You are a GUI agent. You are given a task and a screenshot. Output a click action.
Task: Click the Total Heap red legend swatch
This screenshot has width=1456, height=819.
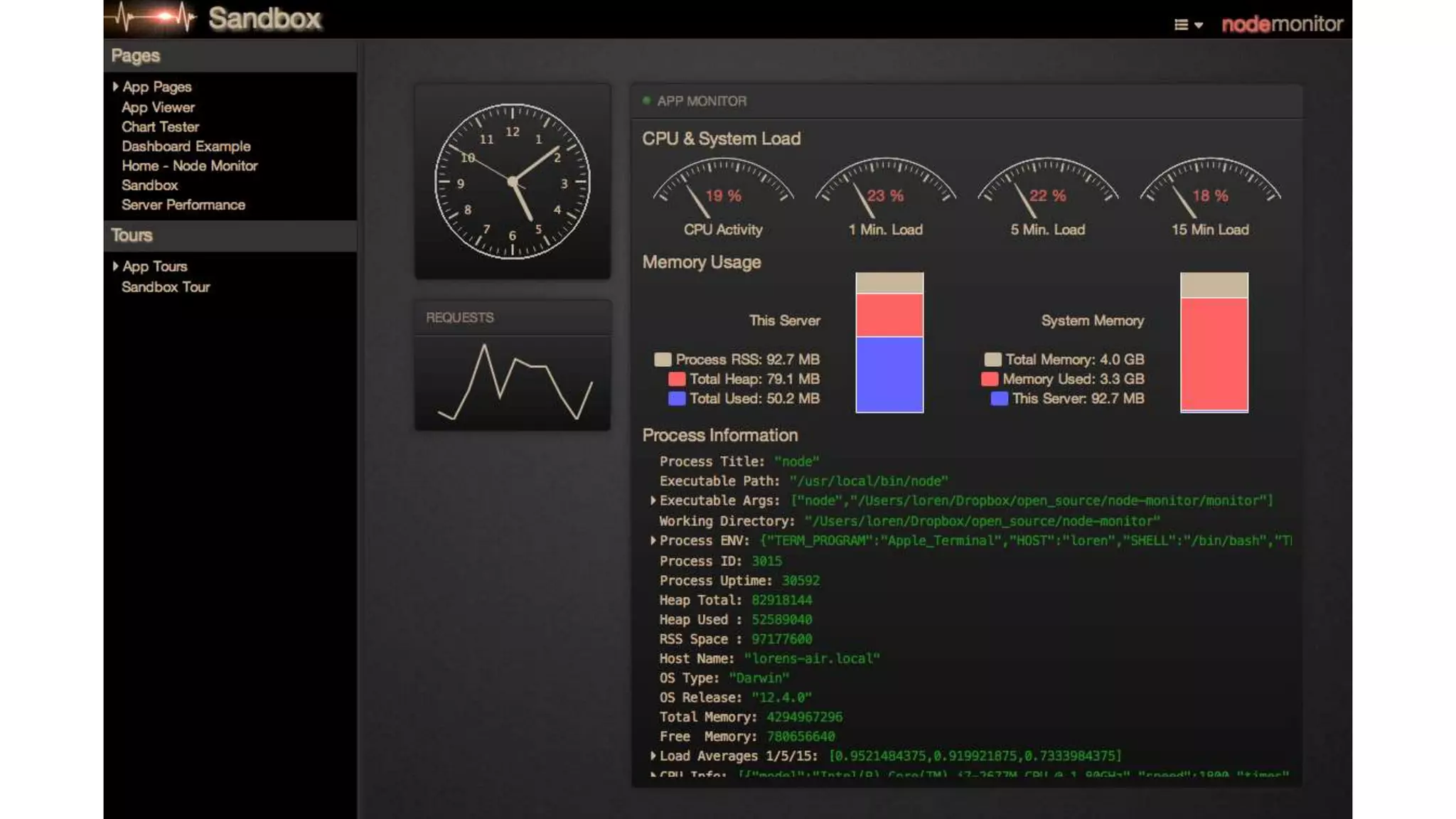(x=676, y=379)
